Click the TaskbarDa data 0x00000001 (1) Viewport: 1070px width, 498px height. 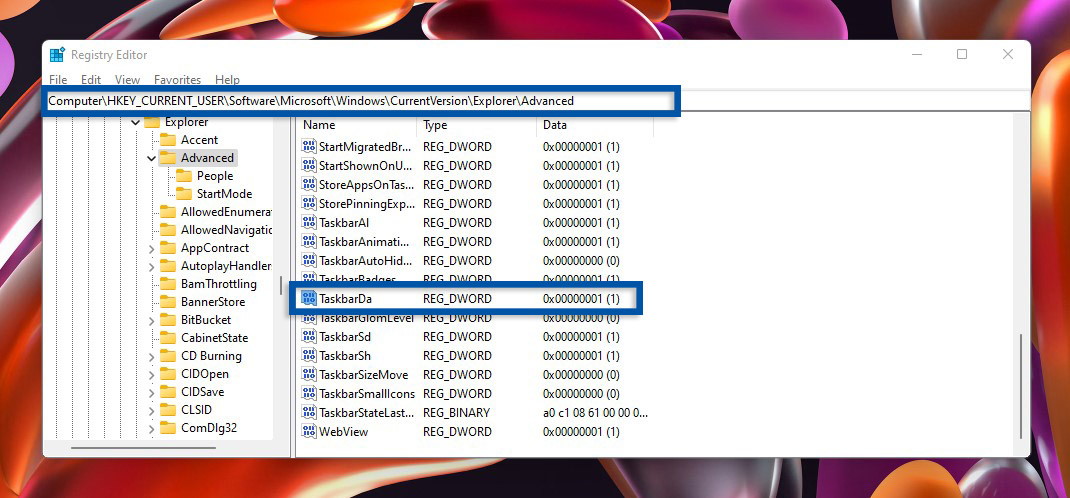[581, 299]
